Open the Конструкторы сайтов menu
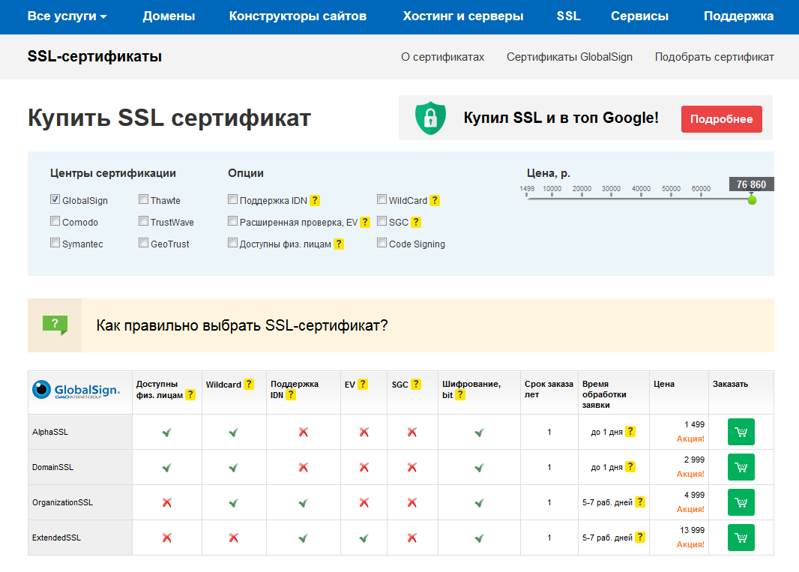 (298, 16)
